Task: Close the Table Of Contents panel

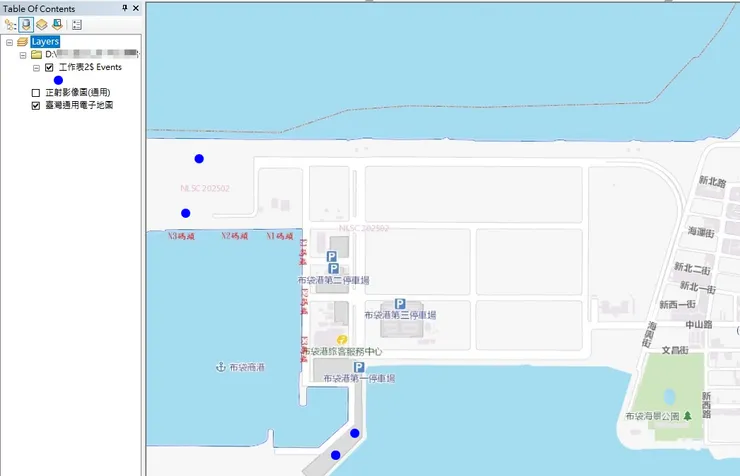Action: [x=136, y=8]
